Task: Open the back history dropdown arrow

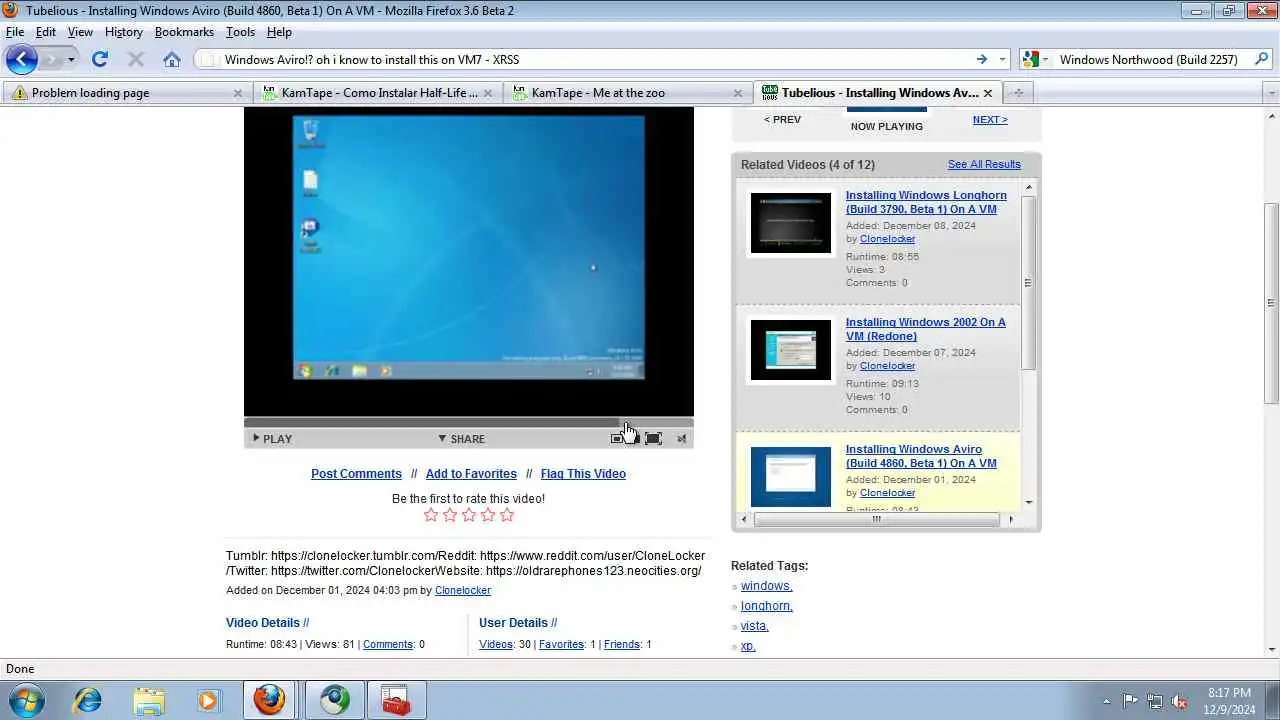Action: pyautogui.click(x=71, y=59)
